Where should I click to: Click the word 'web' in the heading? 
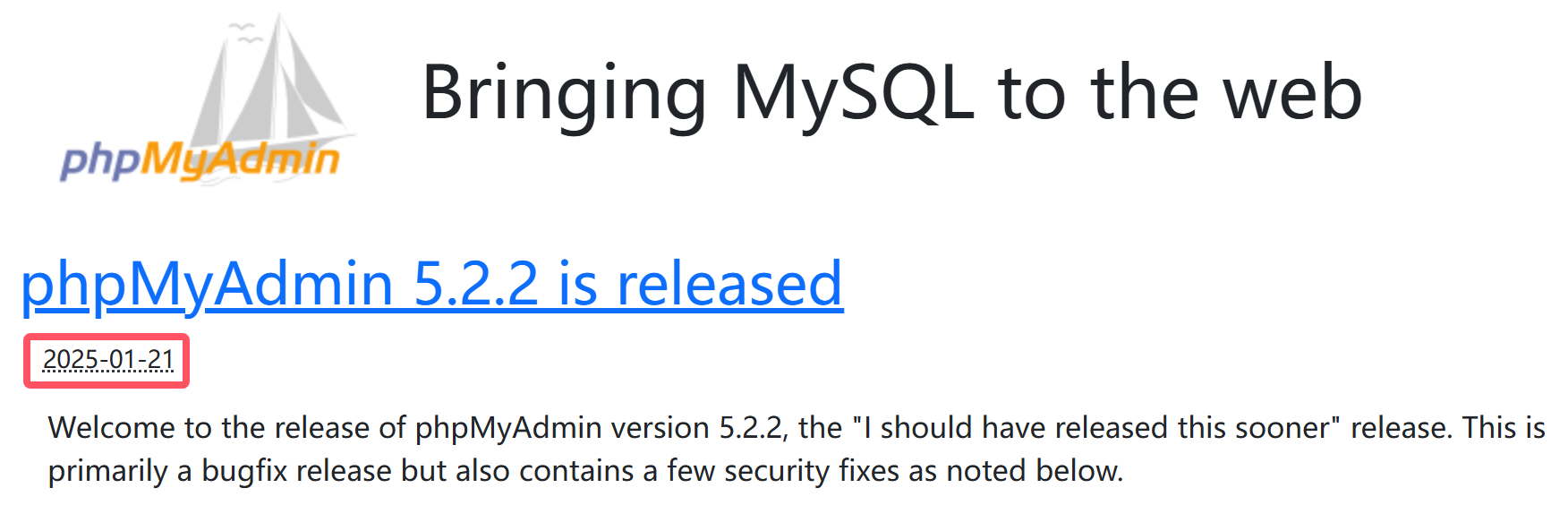(x=1292, y=93)
